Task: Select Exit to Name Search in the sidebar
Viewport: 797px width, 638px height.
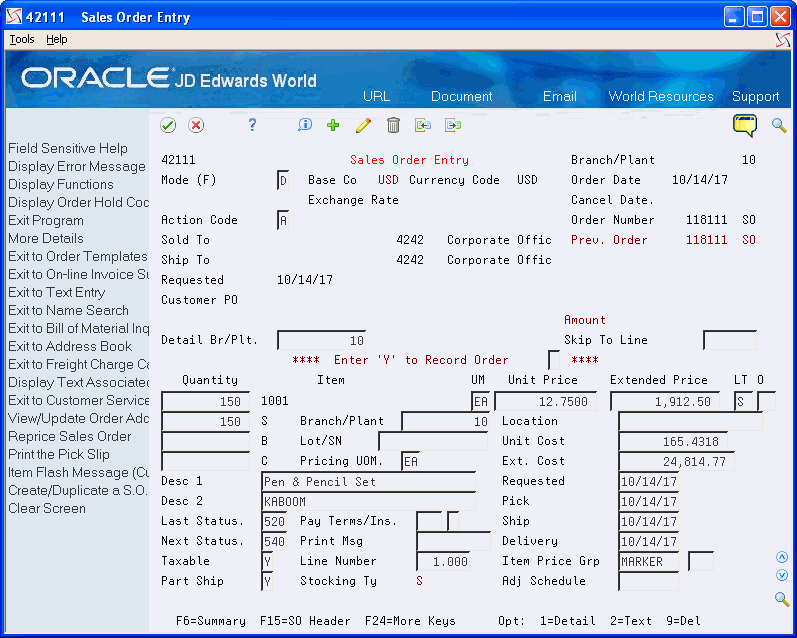Action: (68, 310)
